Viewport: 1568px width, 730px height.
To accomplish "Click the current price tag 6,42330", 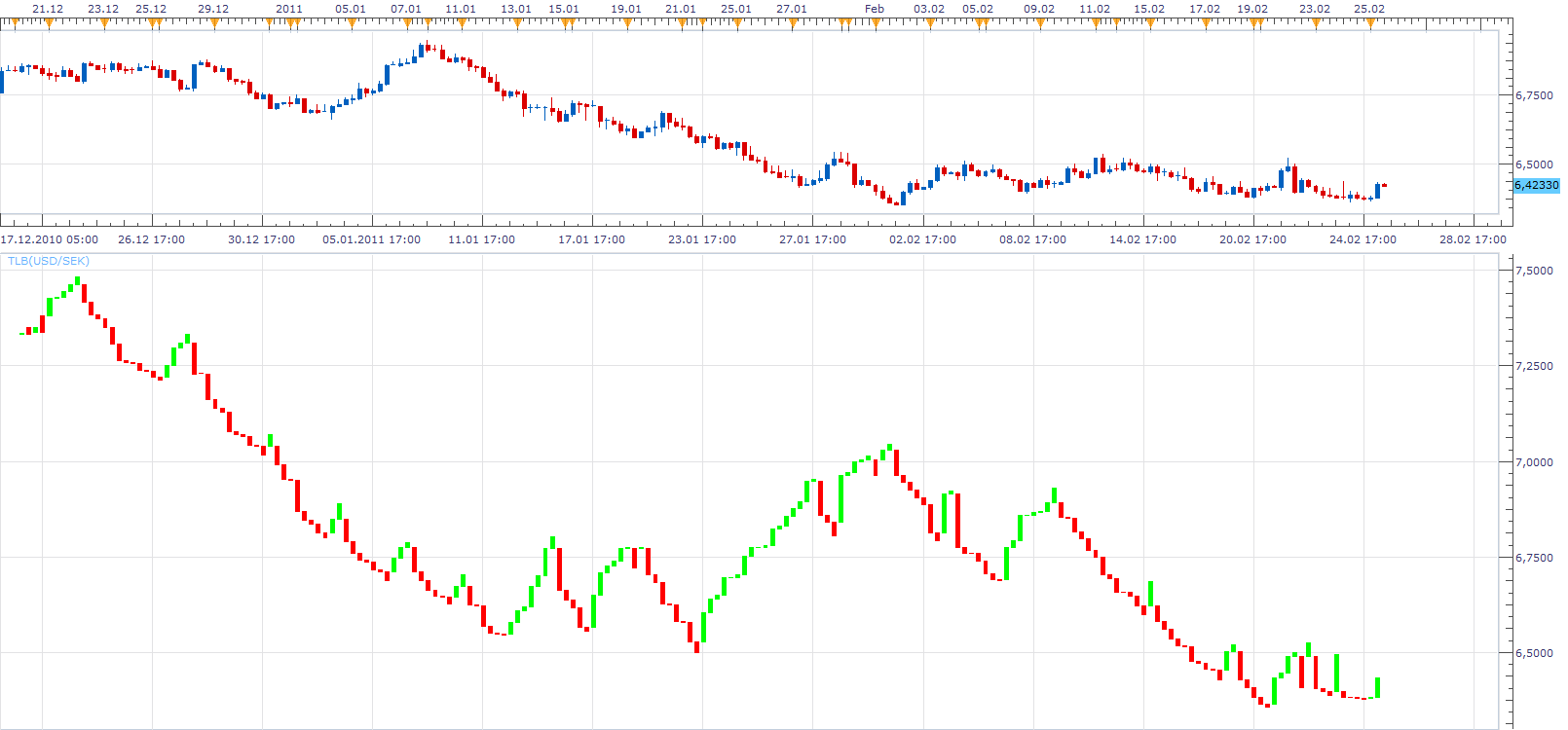I will point(1537,185).
